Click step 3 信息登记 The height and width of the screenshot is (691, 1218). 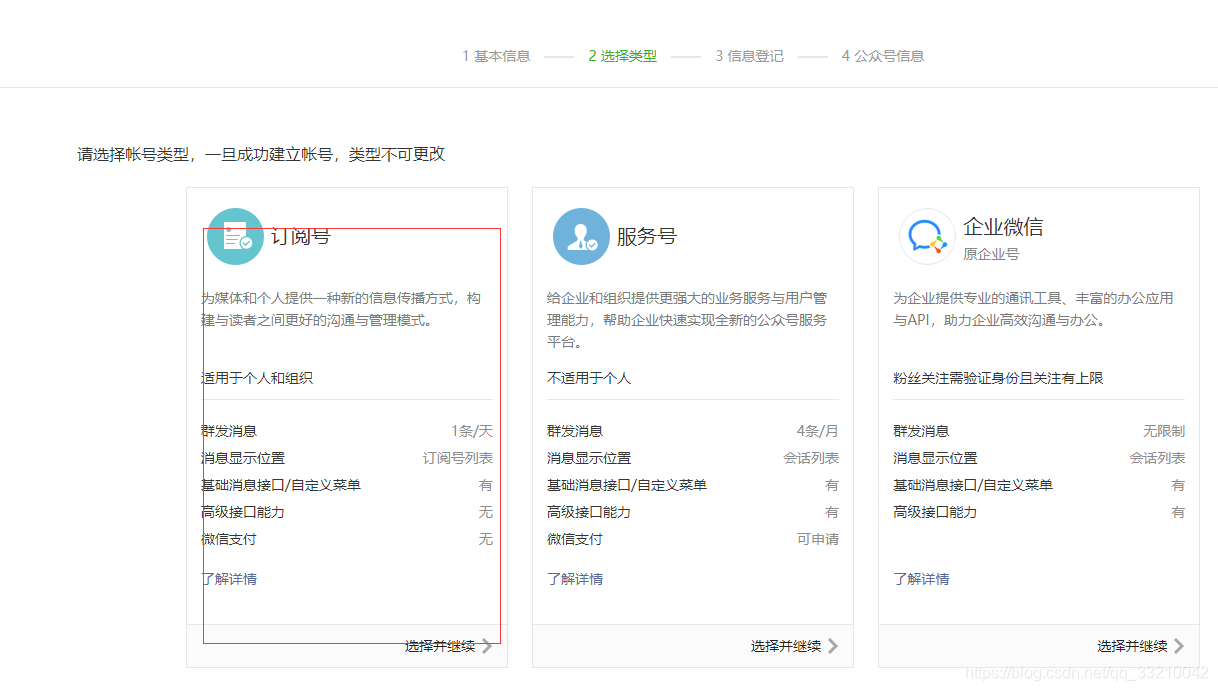pyautogui.click(x=749, y=56)
